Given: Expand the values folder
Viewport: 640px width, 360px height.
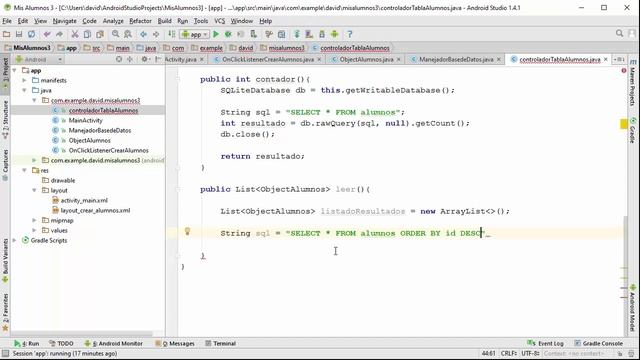Looking at the screenshot, I should pos(34,231).
